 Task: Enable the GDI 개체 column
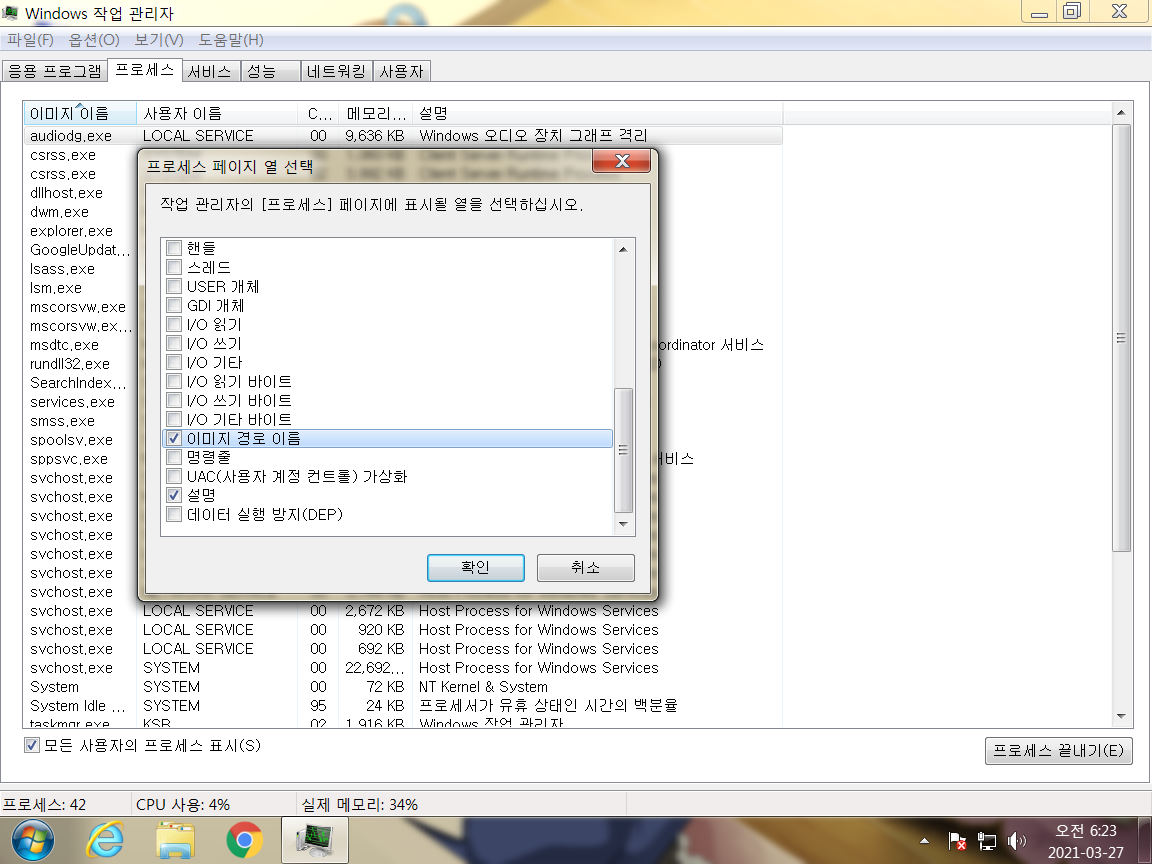174,305
